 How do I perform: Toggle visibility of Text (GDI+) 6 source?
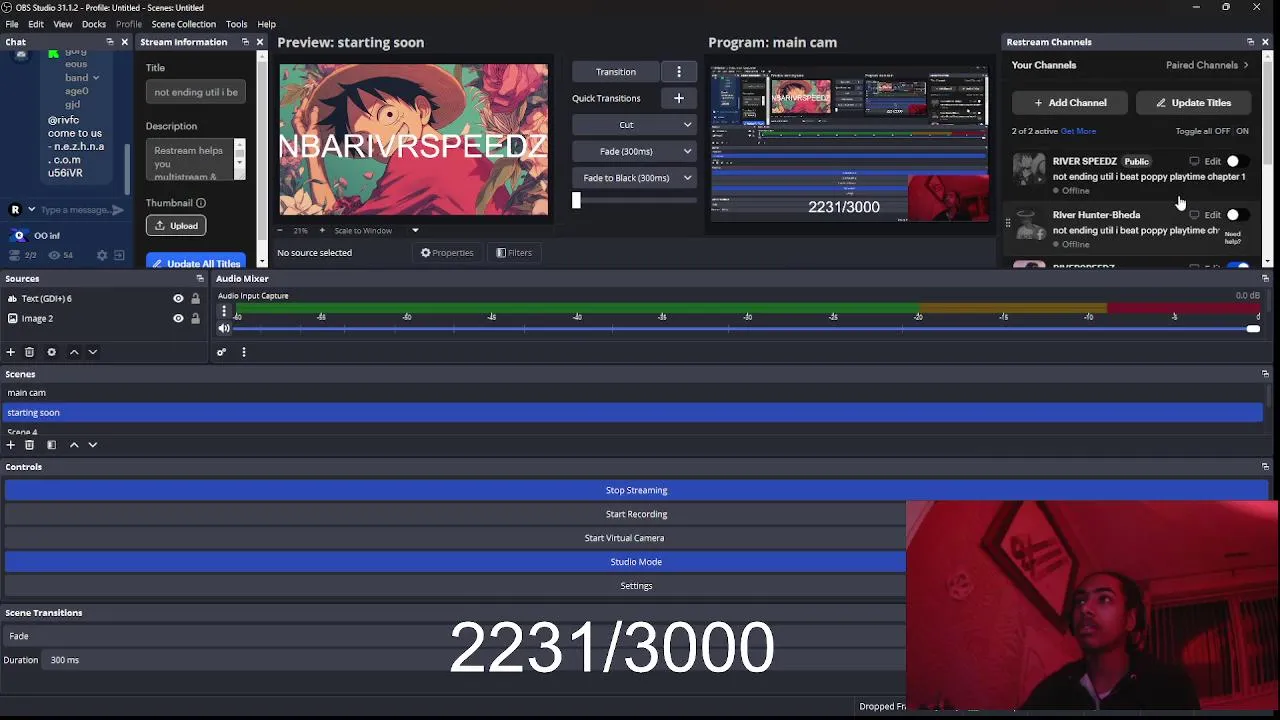[x=178, y=298]
